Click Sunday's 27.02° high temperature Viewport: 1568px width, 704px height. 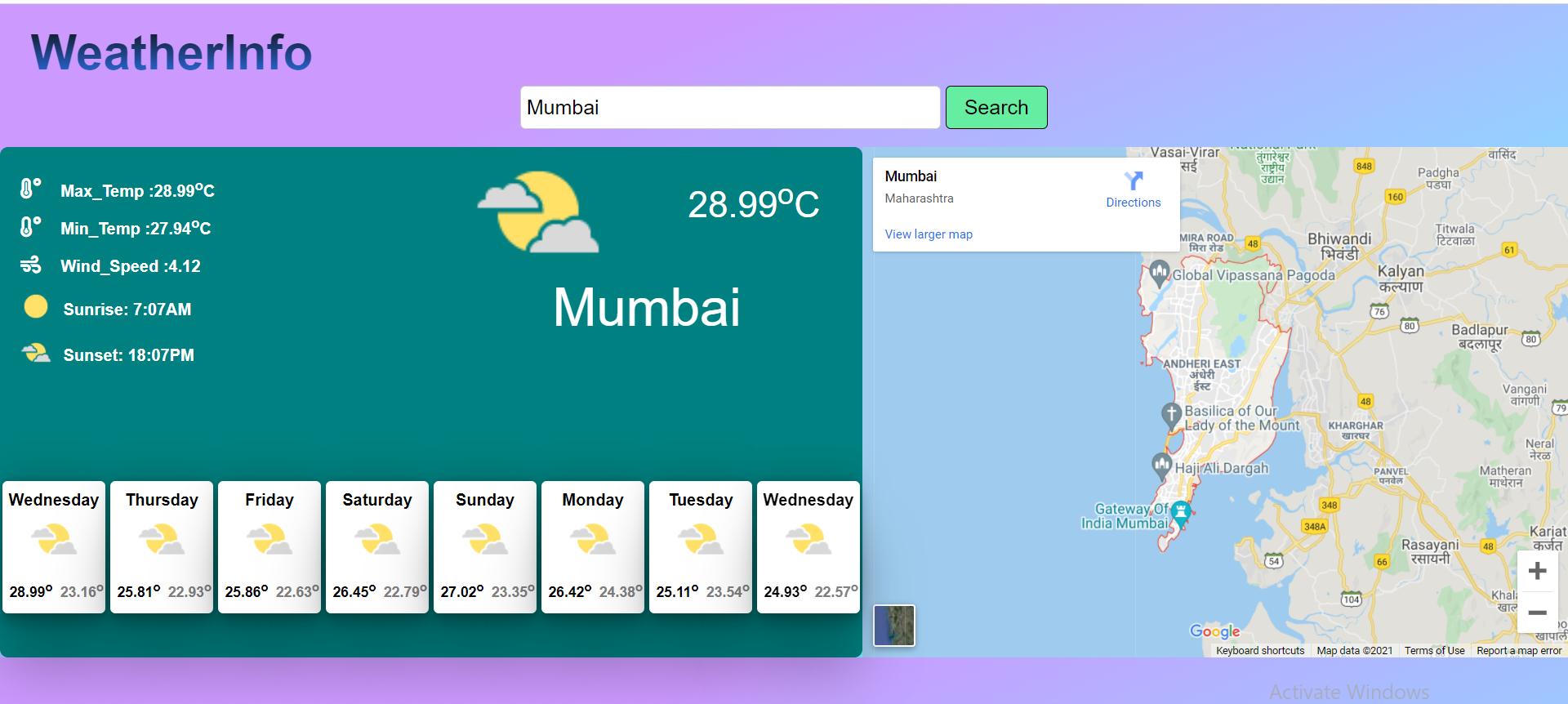pyautogui.click(x=461, y=591)
